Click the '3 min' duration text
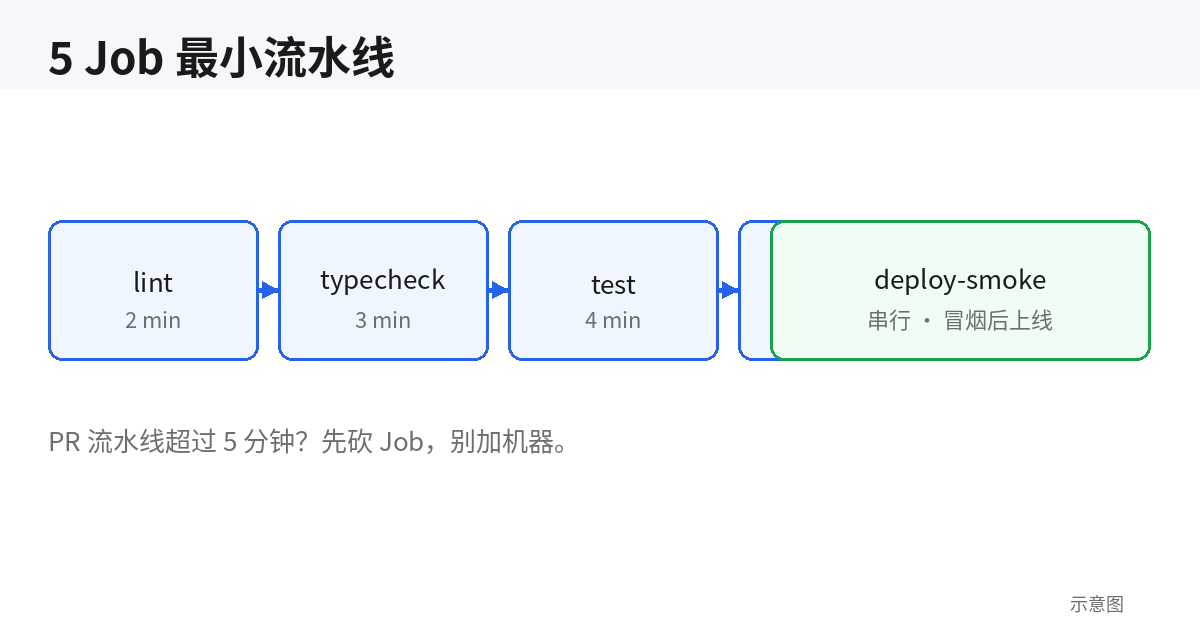The height and width of the screenshot is (630, 1200). click(383, 320)
